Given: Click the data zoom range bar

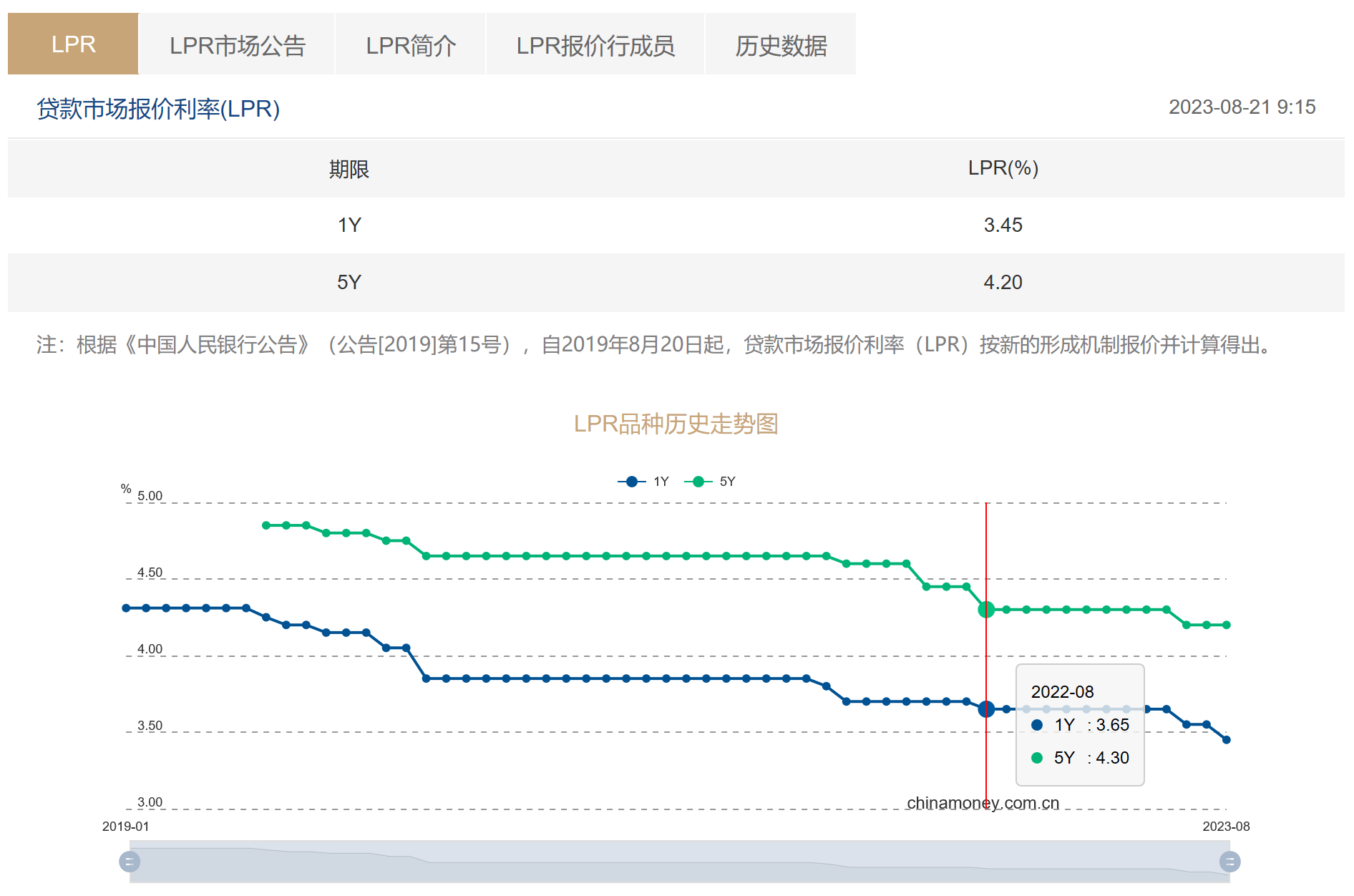Looking at the screenshot, I should click(680, 862).
